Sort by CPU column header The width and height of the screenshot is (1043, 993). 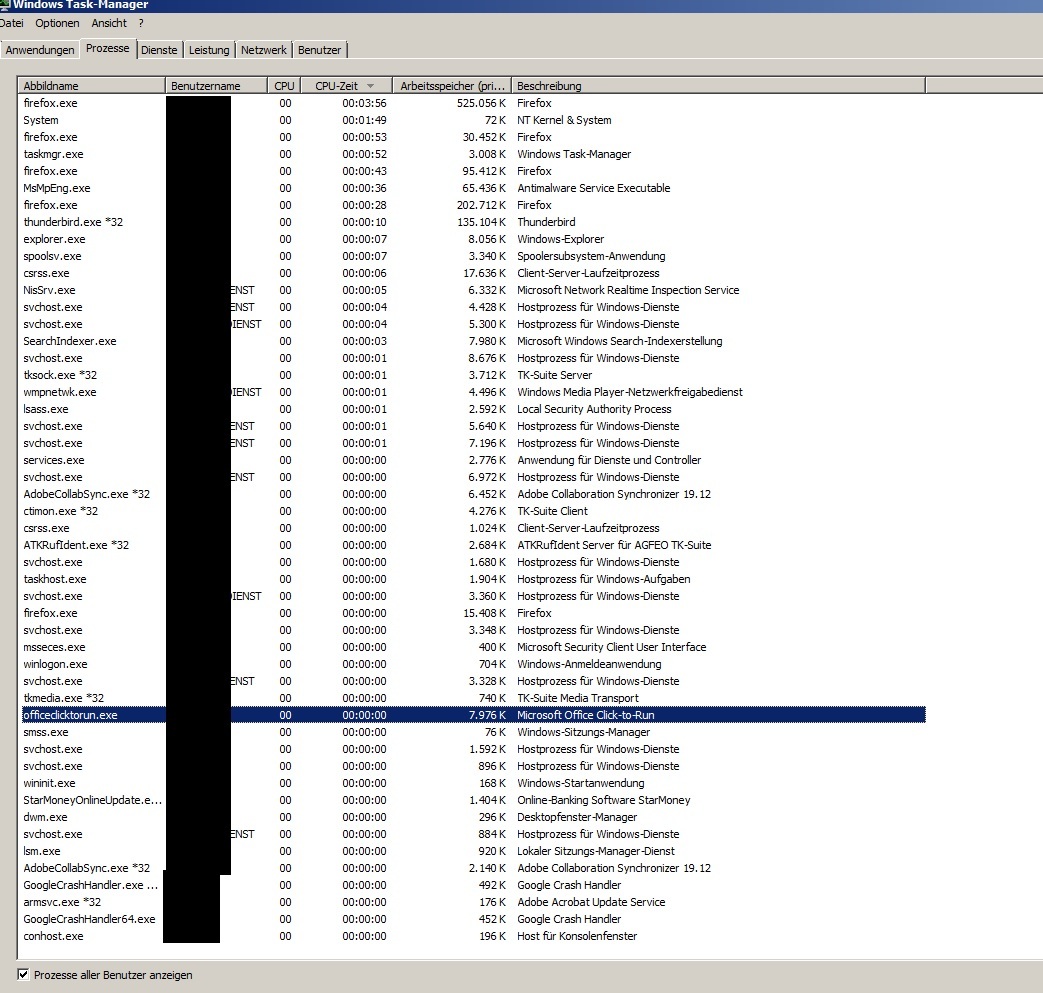[284, 86]
